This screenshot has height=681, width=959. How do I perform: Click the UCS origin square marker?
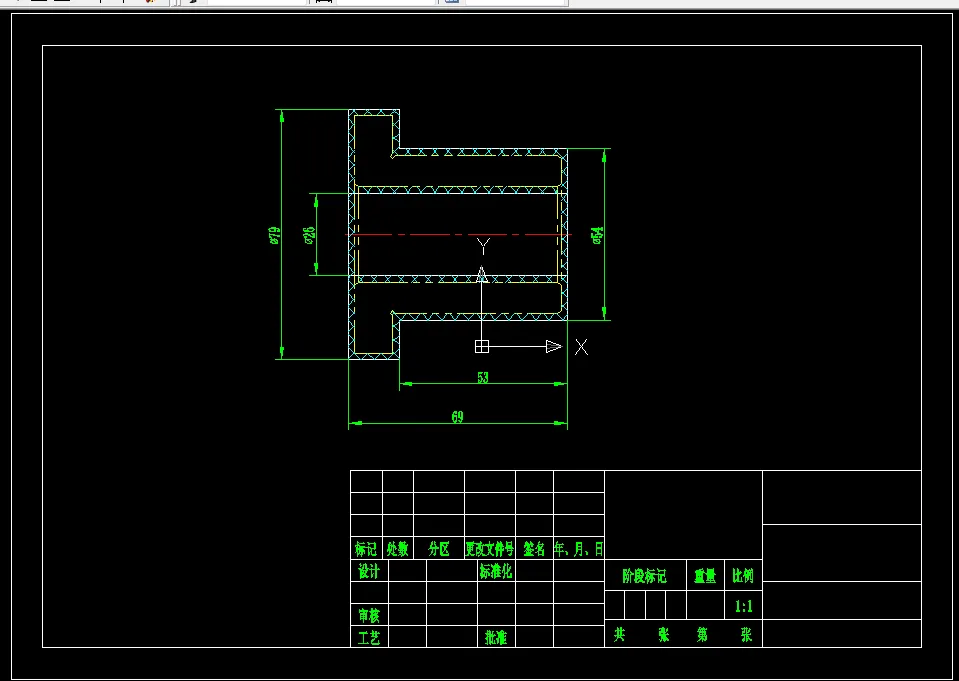[482, 346]
